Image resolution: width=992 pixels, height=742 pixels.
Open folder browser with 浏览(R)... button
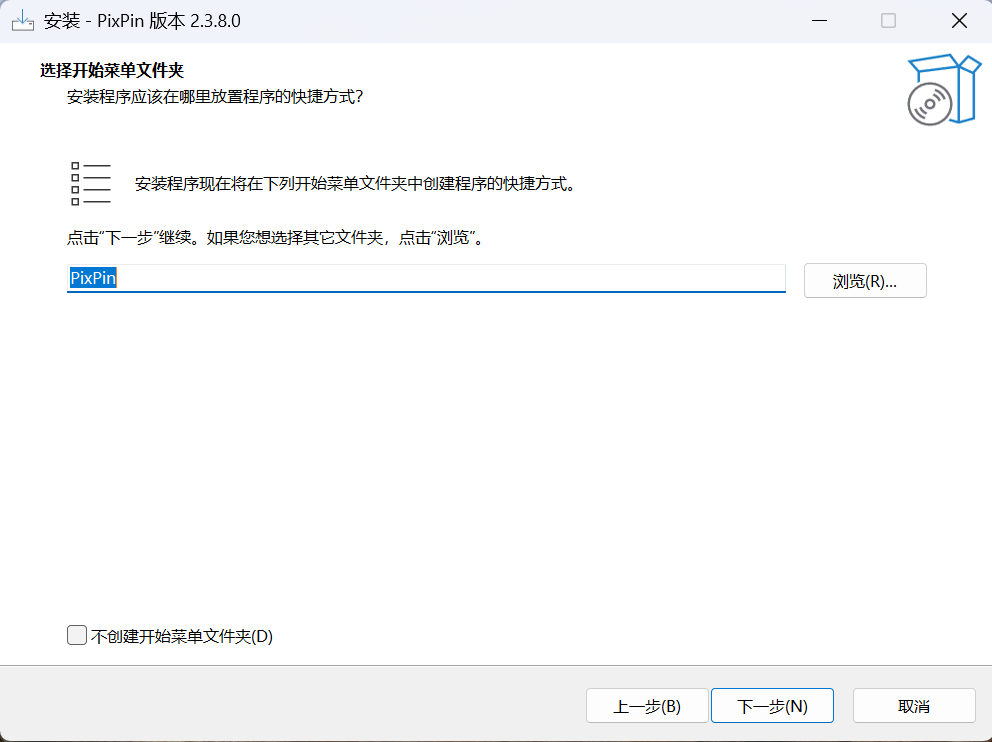[865, 281]
